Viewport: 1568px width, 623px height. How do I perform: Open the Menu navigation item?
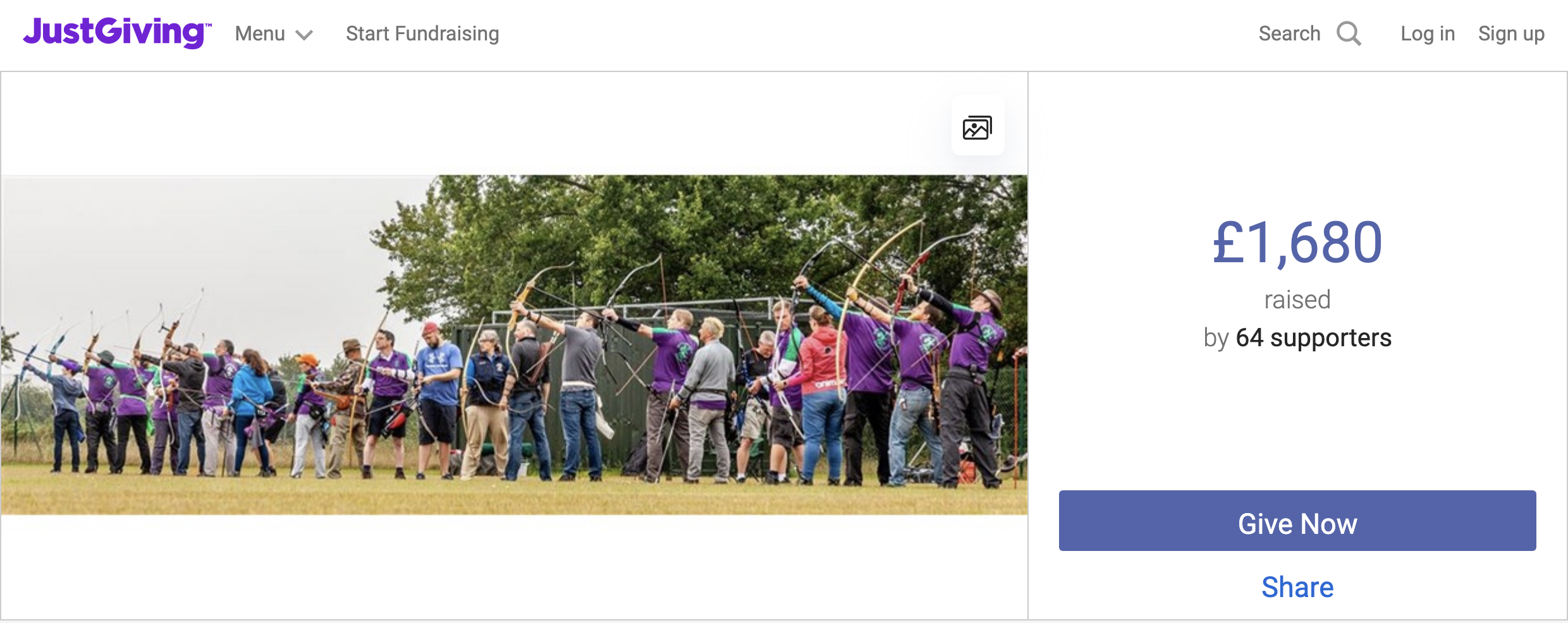(x=274, y=33)
